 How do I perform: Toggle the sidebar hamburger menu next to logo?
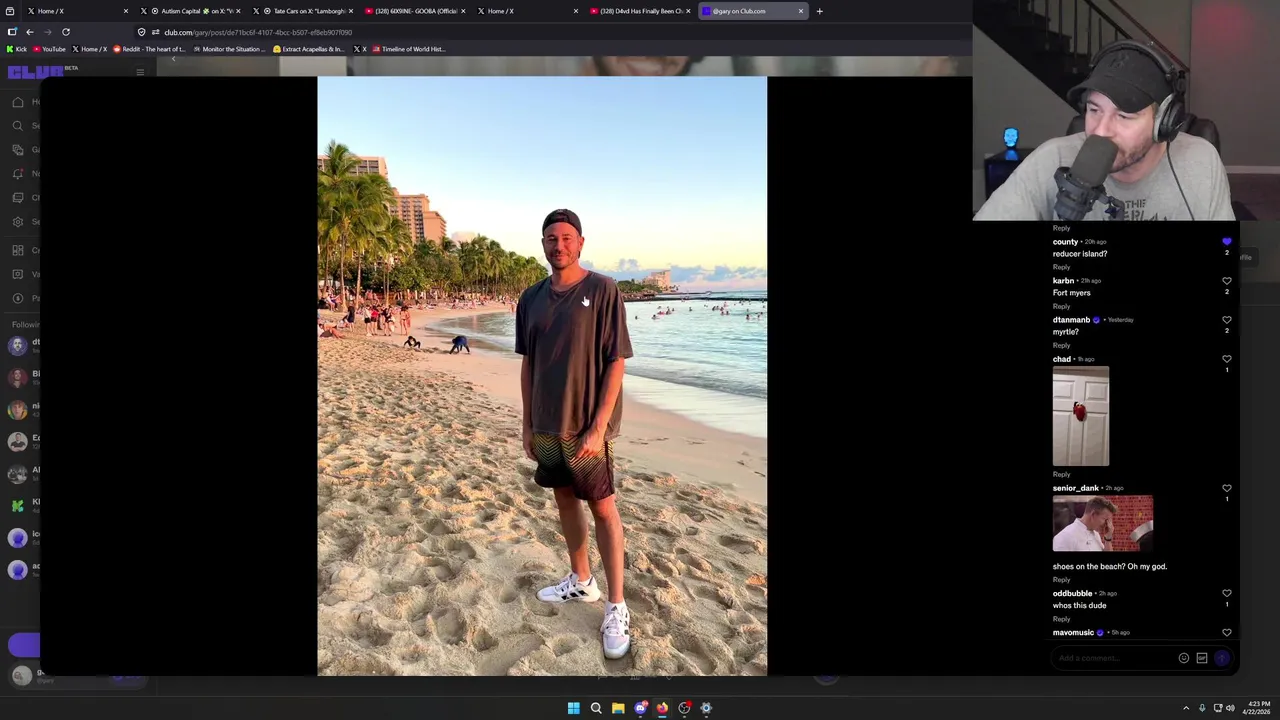coord(140,72)
